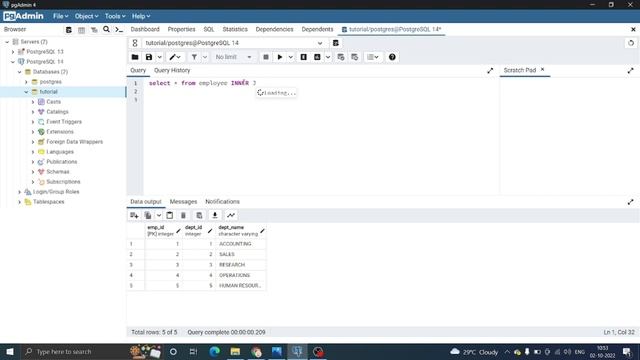Click the Explain Analyze button
The height and width of the screenshot is (360, 640).
tap(317, 57)
